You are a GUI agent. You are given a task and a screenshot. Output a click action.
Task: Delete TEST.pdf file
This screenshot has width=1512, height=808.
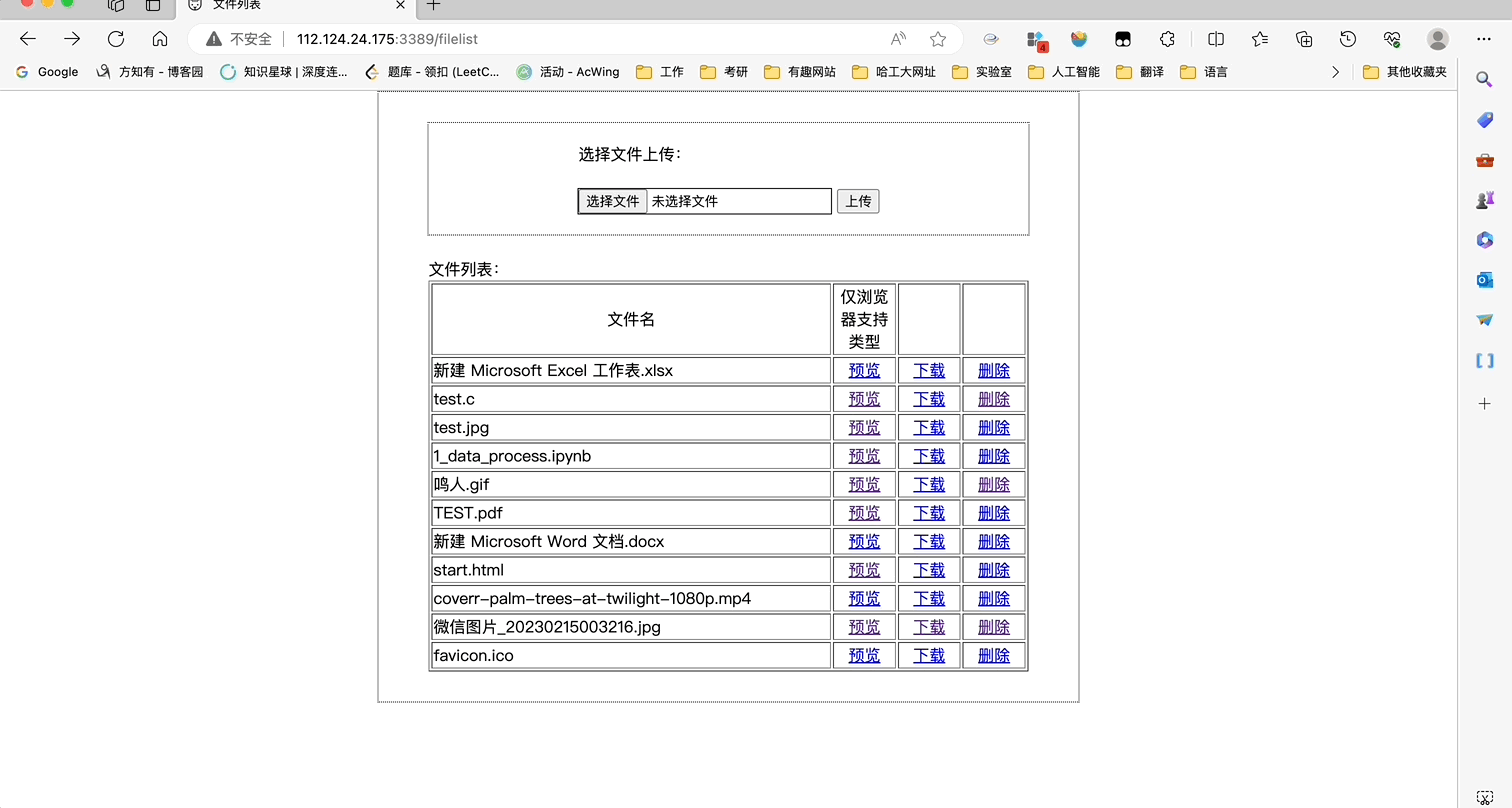click(994, 513)
